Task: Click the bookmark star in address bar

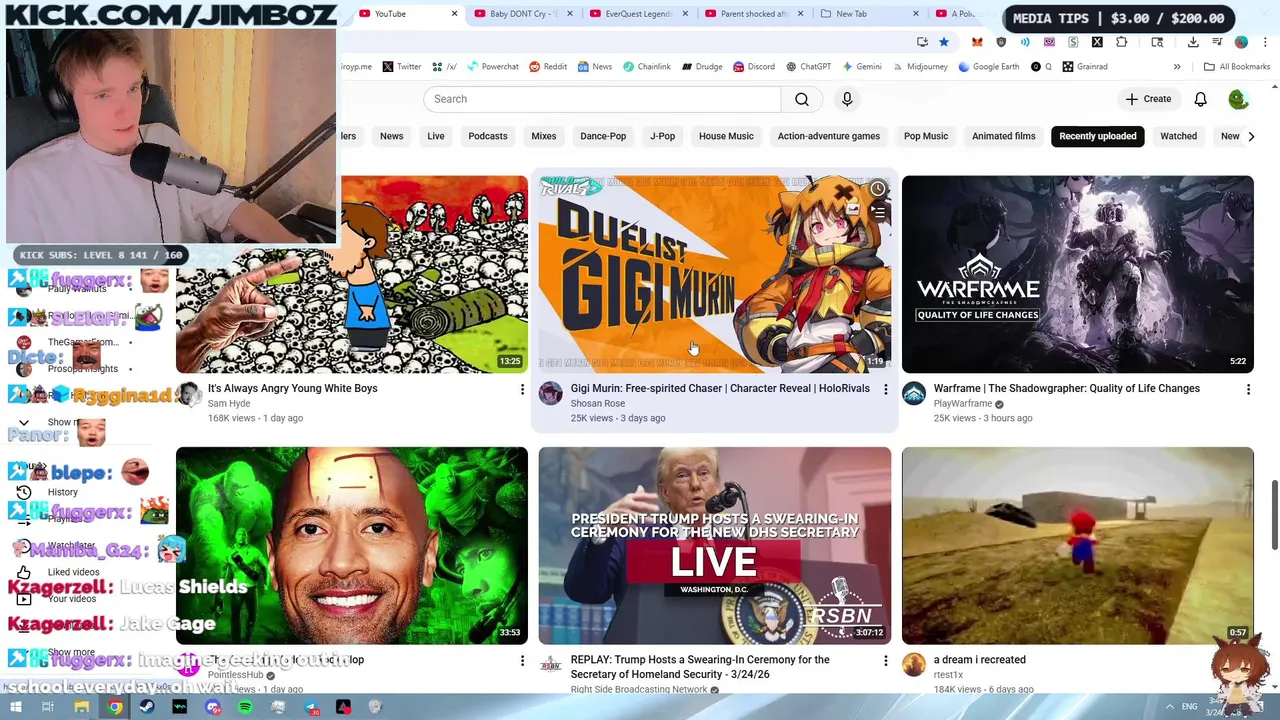Action: pyautogui.click(x=943, y=42)
